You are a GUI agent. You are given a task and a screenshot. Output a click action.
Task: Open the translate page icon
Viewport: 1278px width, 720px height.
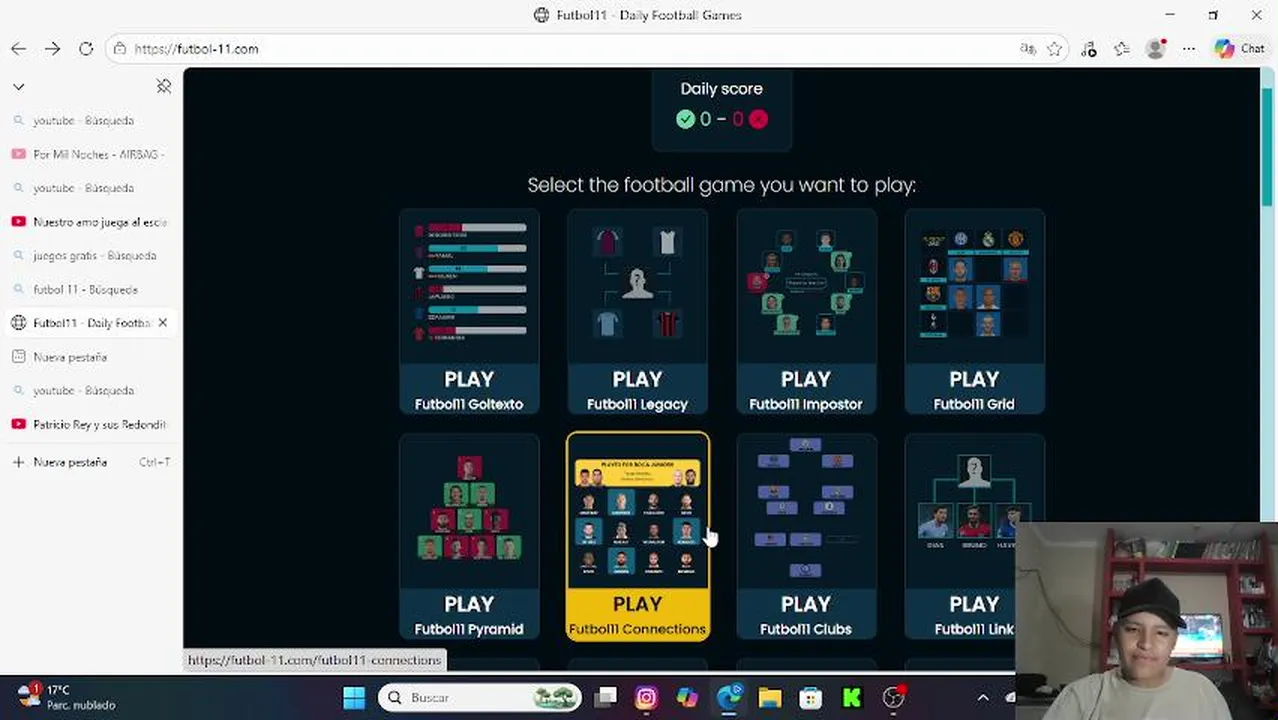coord(1027,49)
